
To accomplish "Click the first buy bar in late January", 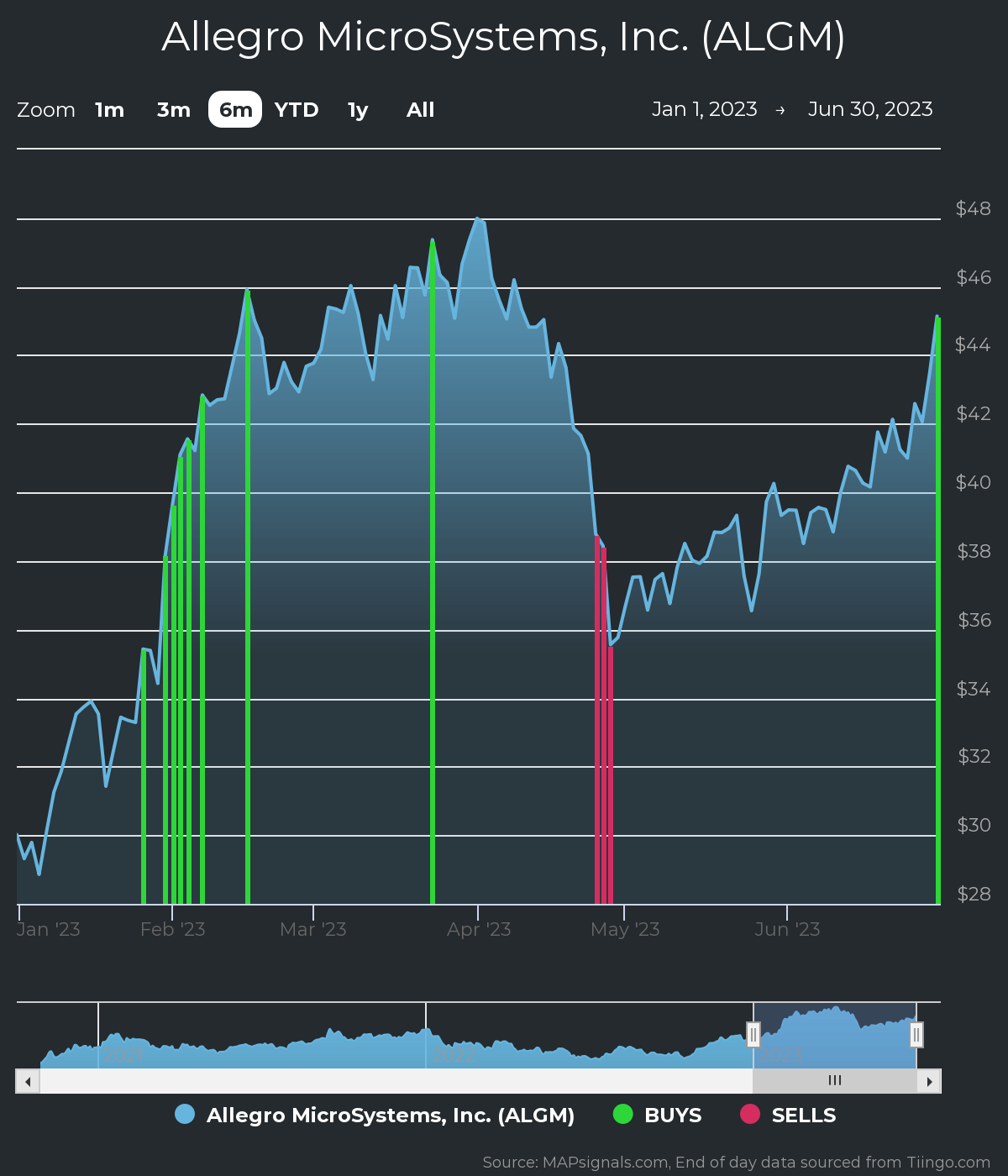I will point(144,777).
